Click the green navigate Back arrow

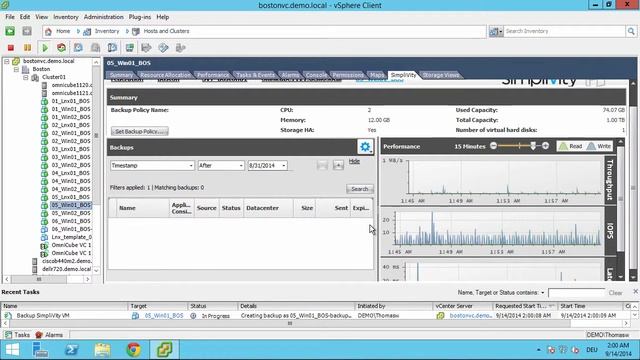pyautogui.click(x=10, y=31)
